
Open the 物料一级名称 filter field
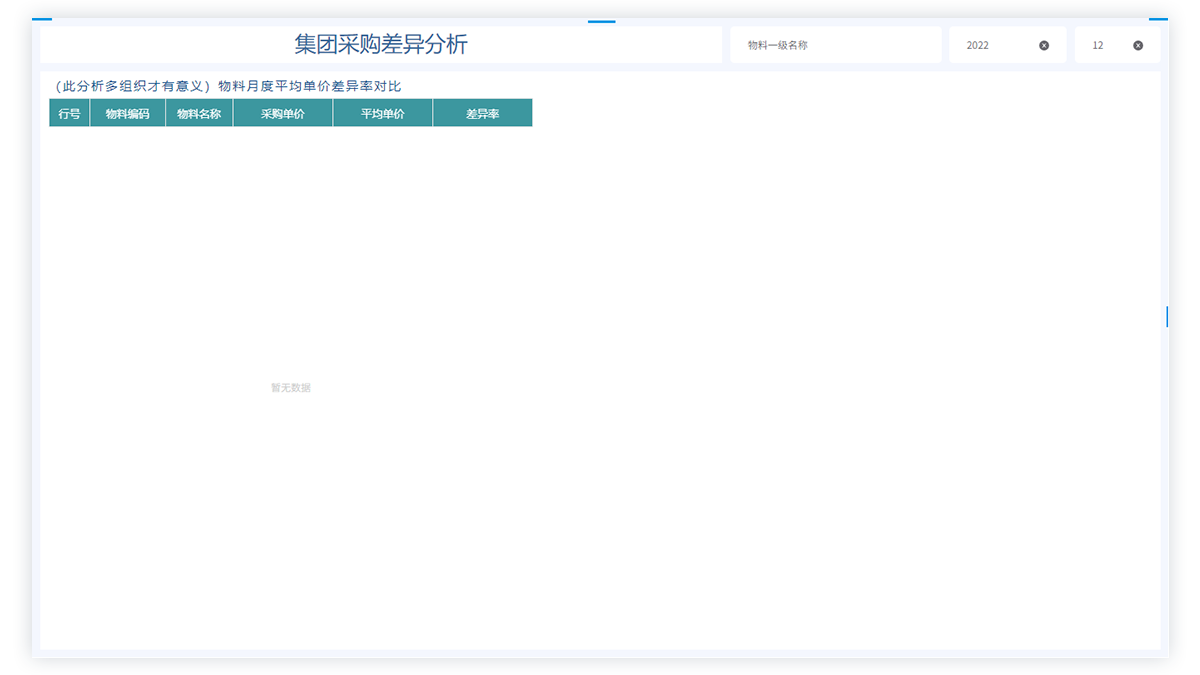pyautogui.click(x=836, y=45)
